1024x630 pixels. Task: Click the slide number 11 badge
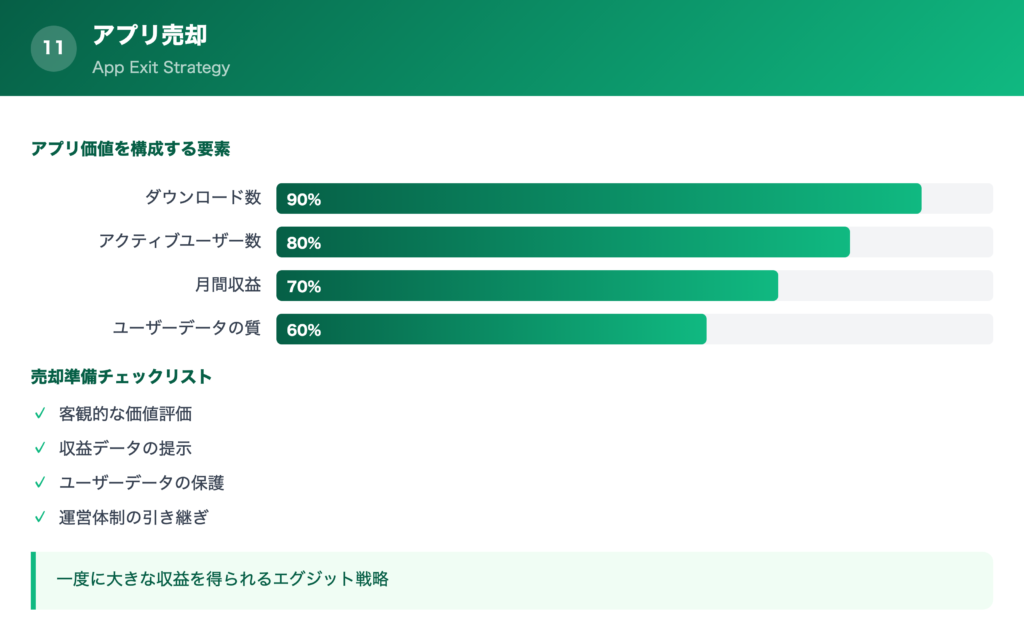[54, 48]
